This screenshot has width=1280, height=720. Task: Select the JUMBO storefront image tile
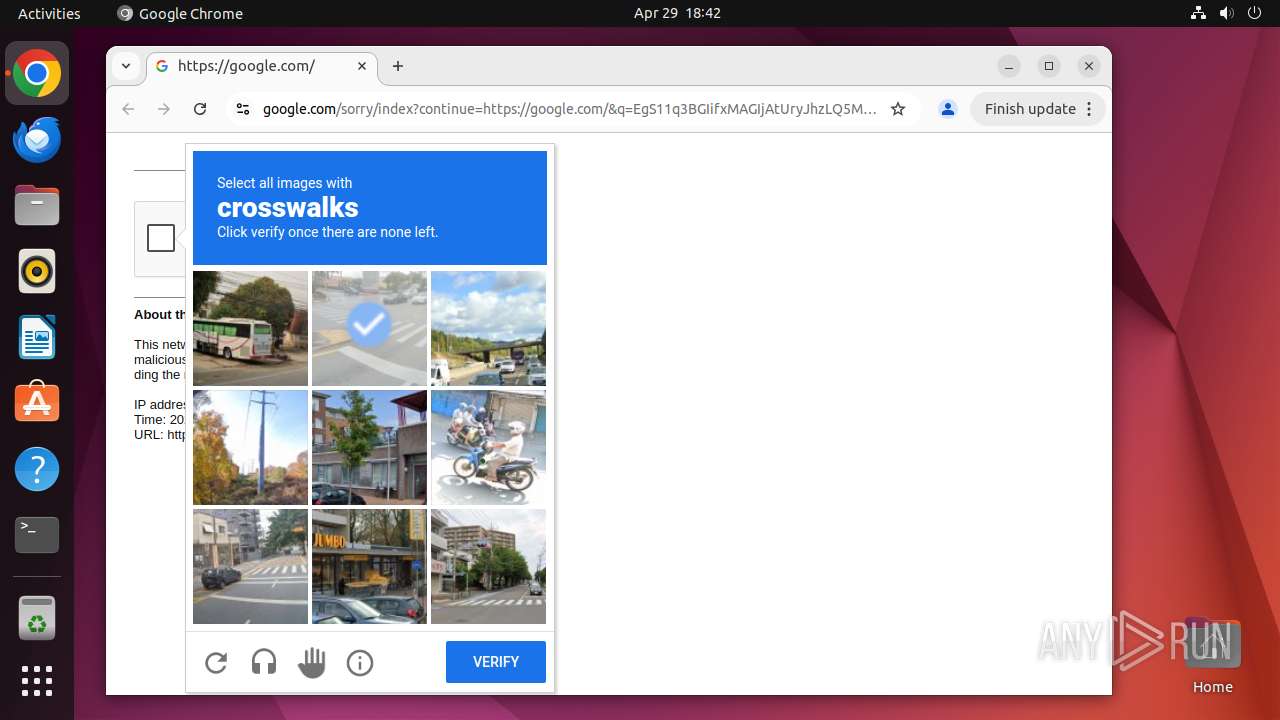click(369, 566)
